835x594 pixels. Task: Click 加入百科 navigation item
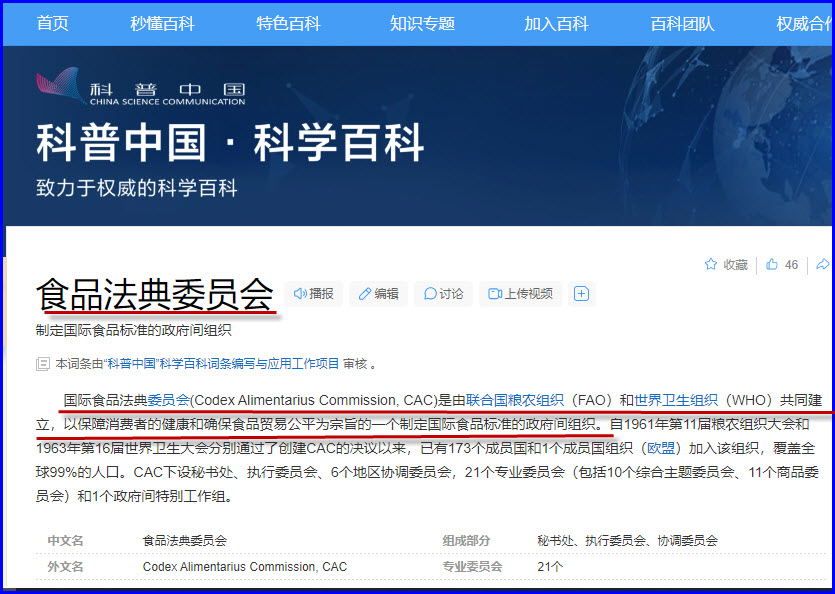click(x=556, y=24)
